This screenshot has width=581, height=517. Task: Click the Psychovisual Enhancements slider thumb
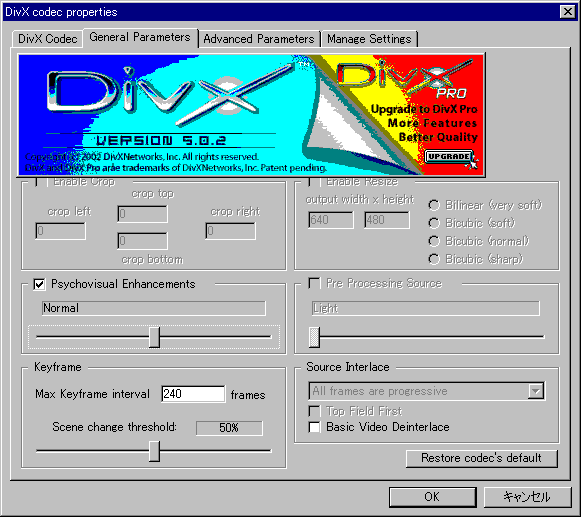coord(154,337)
